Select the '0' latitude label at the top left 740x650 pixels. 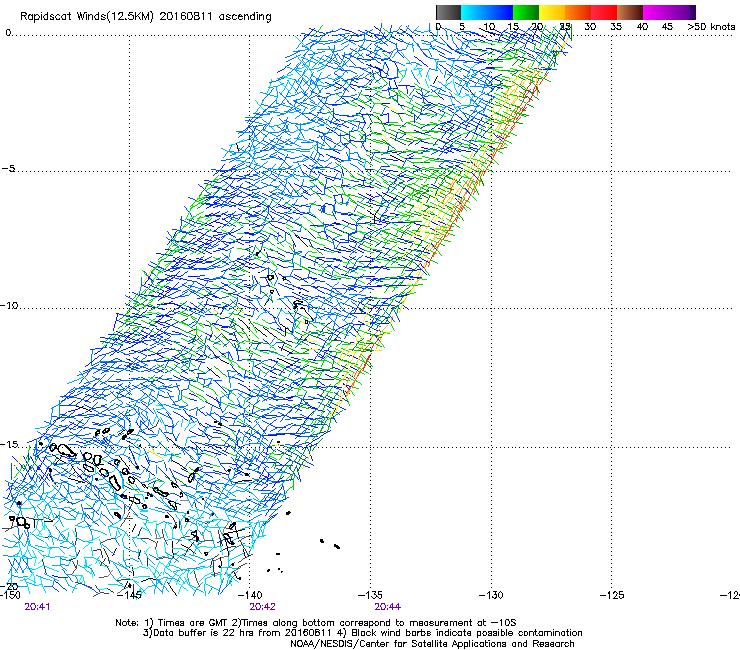8,33
